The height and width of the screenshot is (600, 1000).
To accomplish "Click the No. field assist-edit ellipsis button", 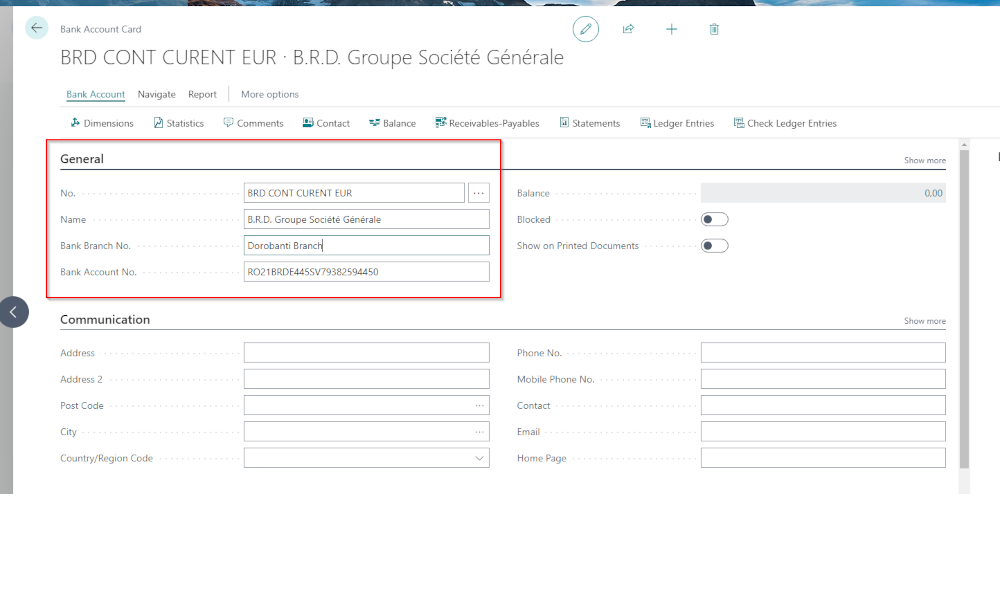I will pyautogui.click(x=478, y=193).
